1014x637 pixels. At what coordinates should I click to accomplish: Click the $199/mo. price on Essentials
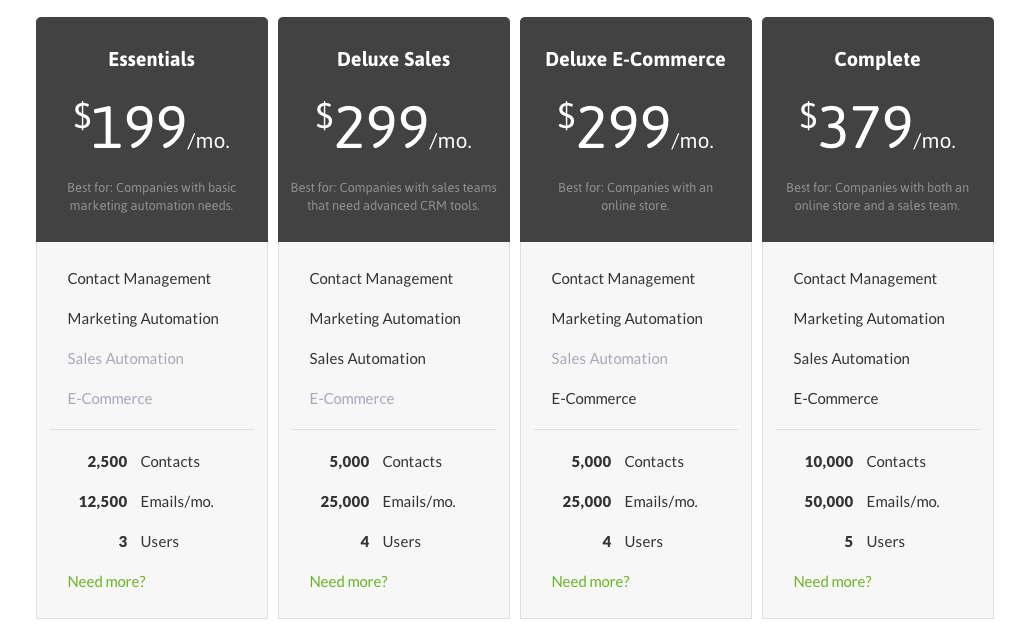(x=151, y=122)
